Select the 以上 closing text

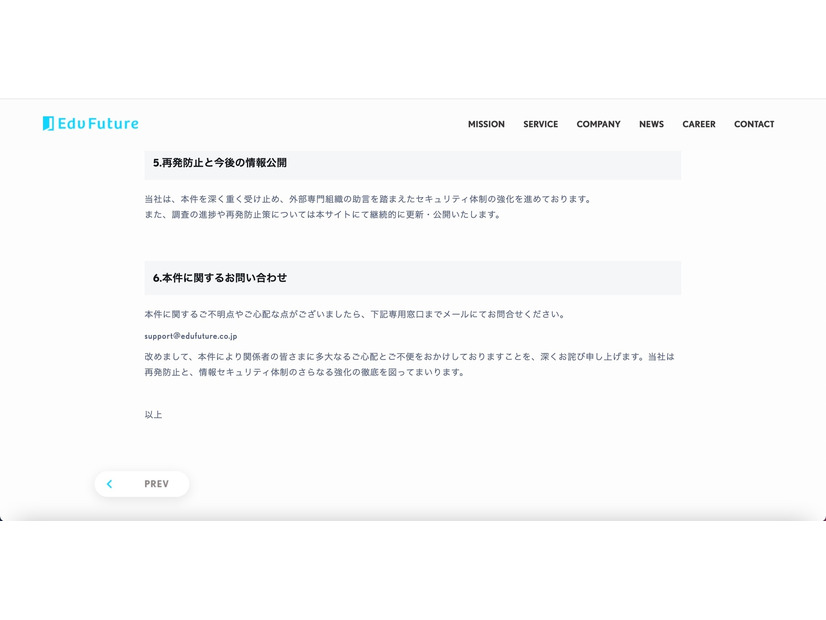point(154,414)
